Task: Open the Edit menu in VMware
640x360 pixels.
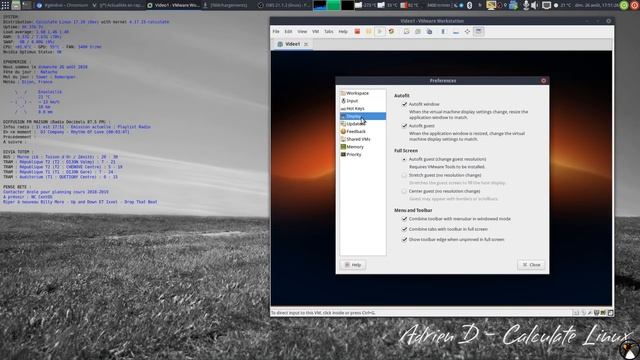Action: pyautogui.click(x=288, y=31)
